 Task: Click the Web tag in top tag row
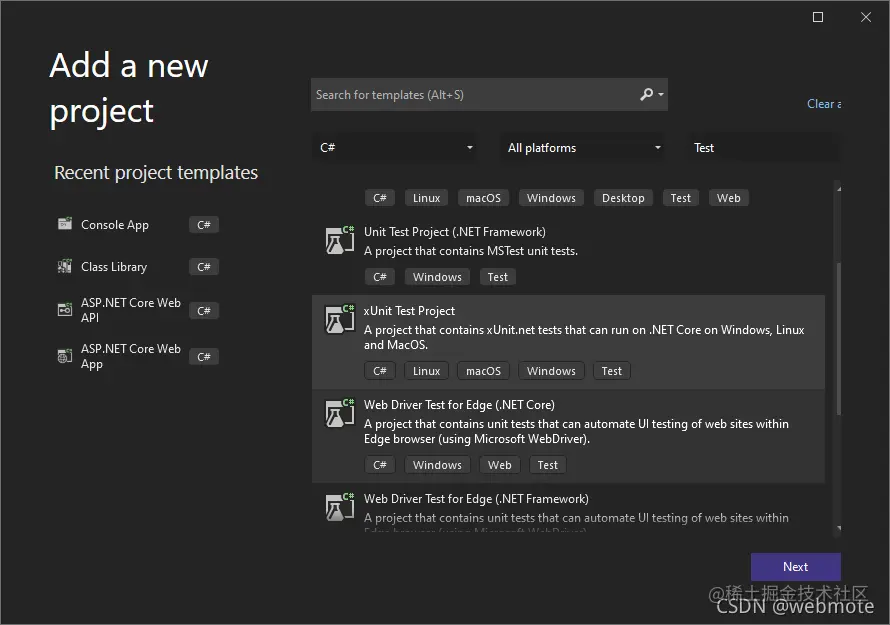point(728,198)
